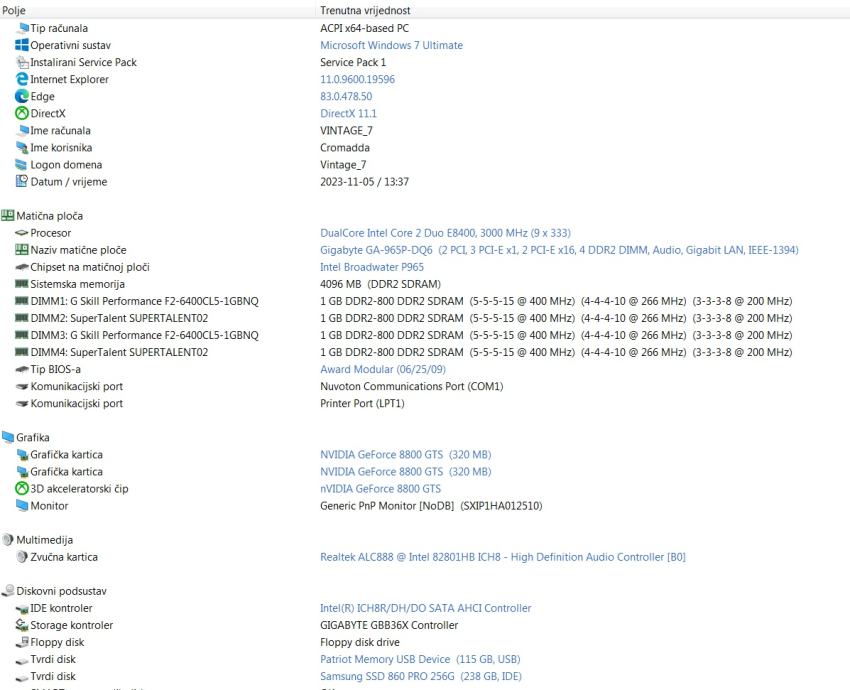This screenshot has height=690, width=850.
Task: Click the Cromadda user name value
Action: point(345,147)
